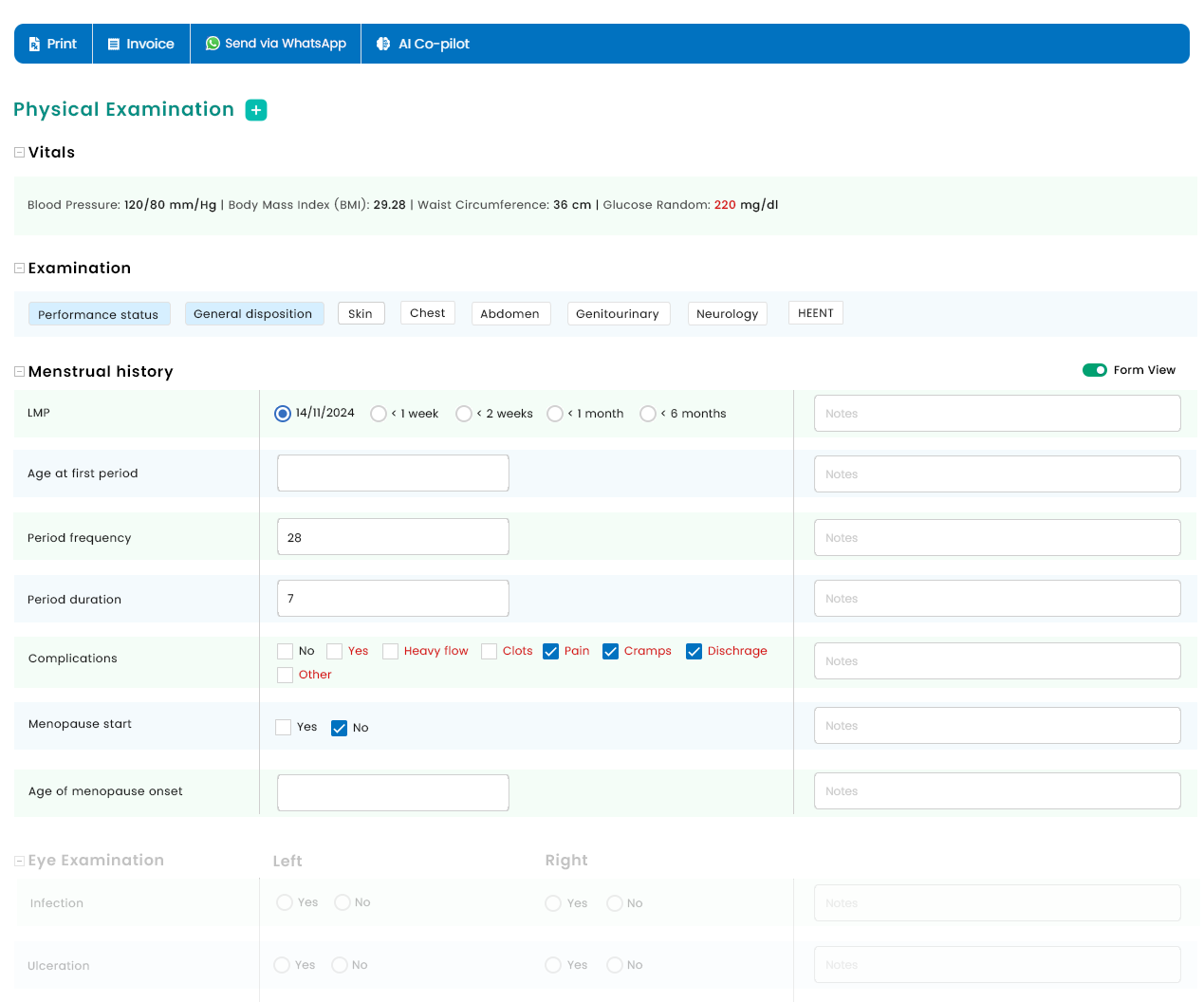The height and width of the screenshot is (1002, 1204).
Task: Collapse the Eye Examination section
Action: 19,861
